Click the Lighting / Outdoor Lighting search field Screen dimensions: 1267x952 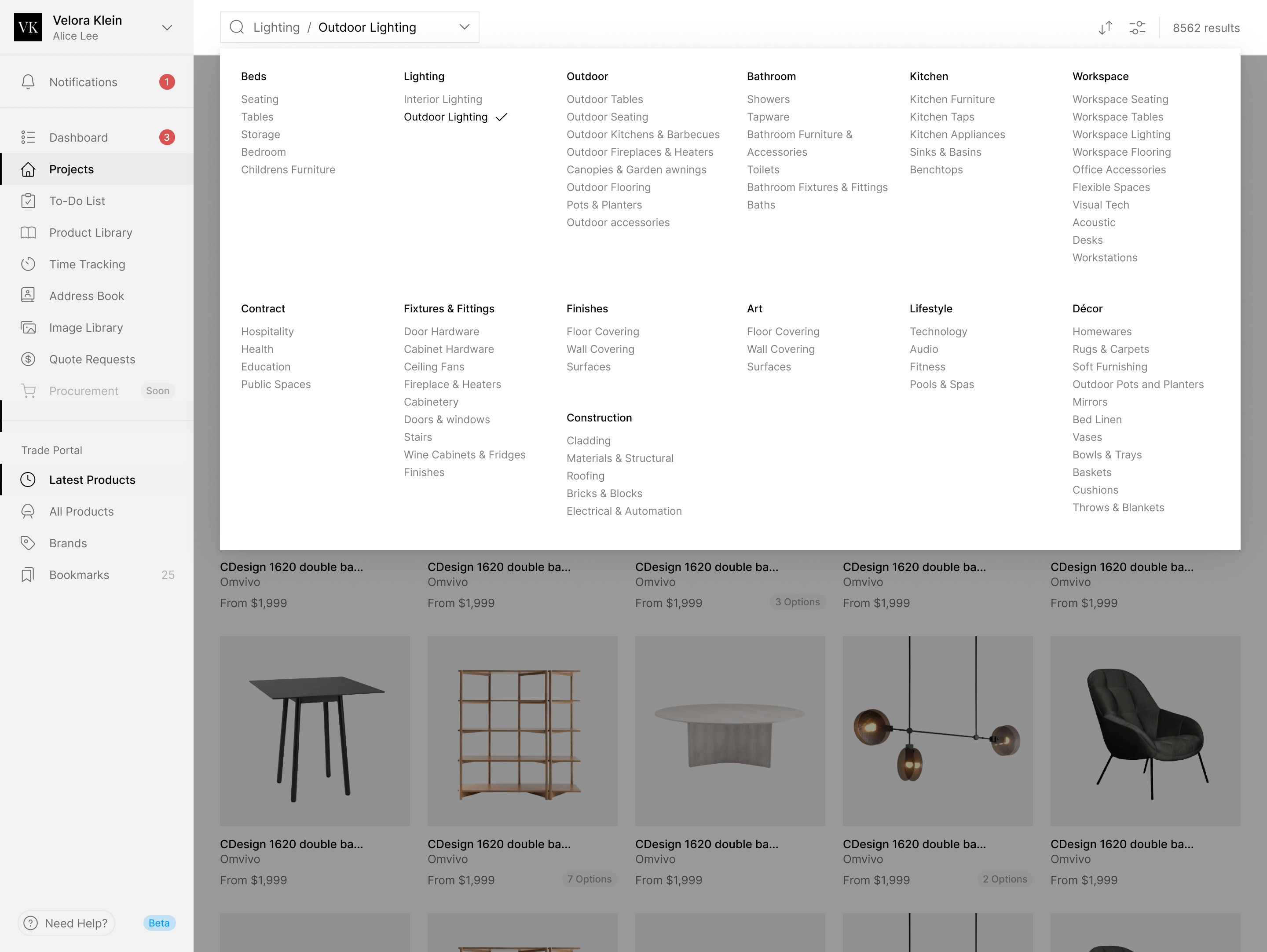click(x=349, y=27)
